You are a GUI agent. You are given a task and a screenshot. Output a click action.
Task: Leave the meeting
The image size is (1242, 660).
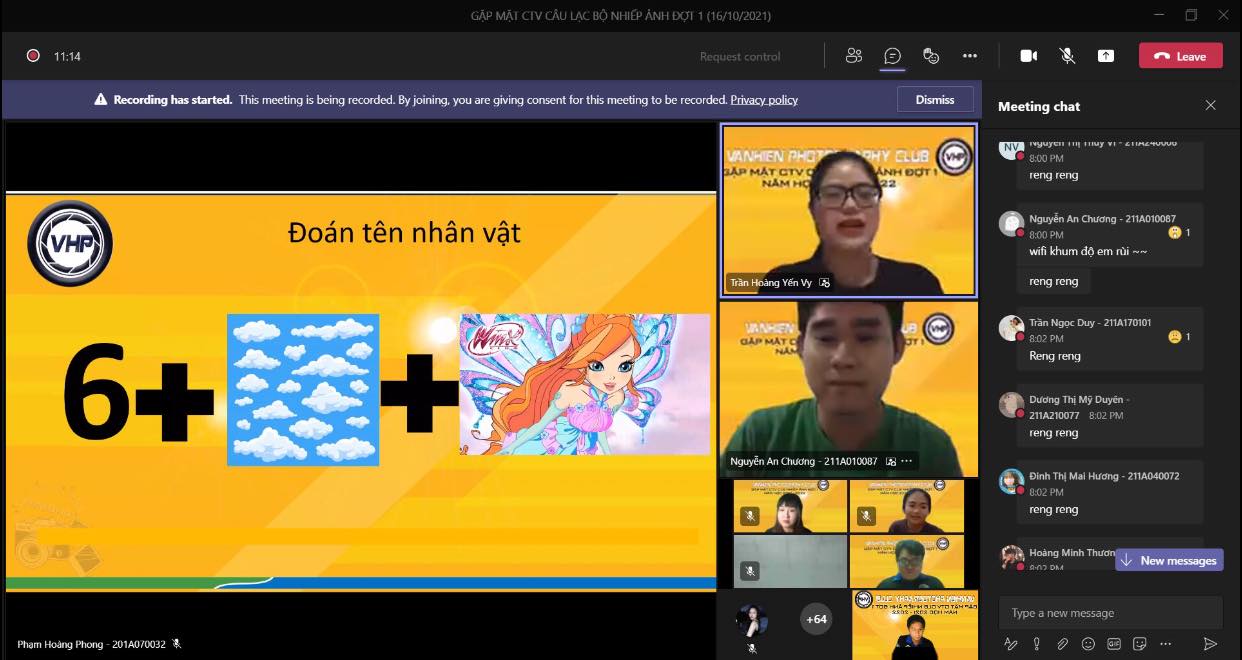click(x=1180, y=56)
